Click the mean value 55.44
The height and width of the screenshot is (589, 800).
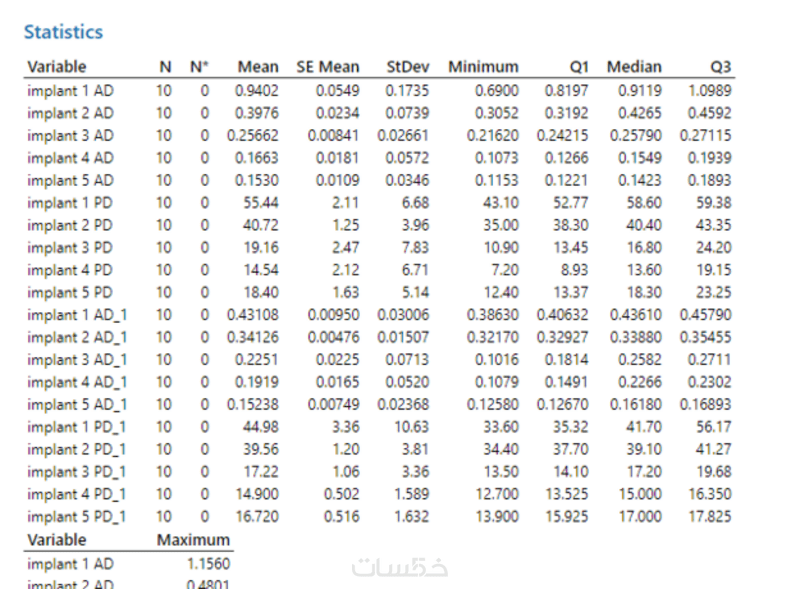tap(261, 203)
